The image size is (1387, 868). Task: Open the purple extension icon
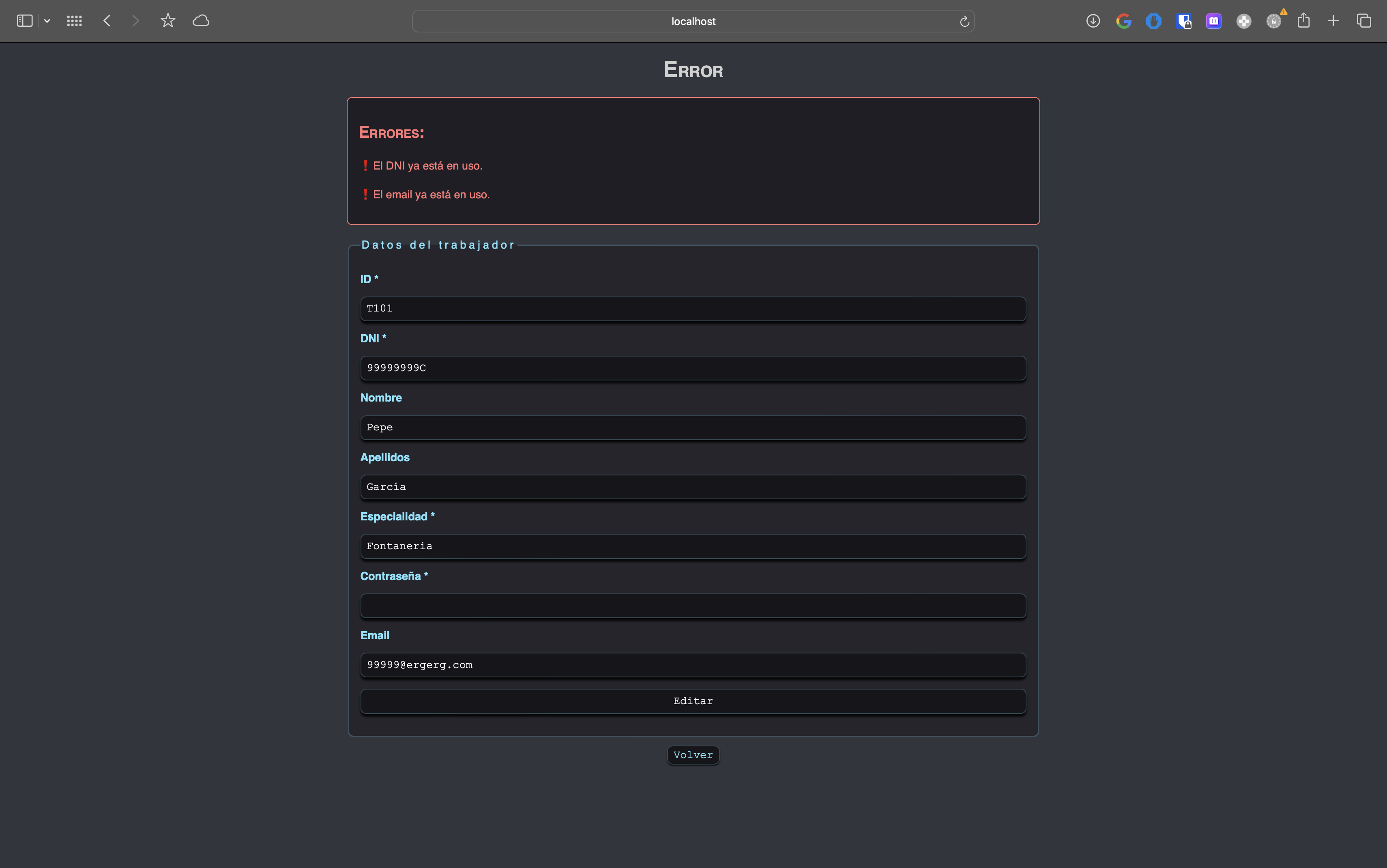point(1214,21)
